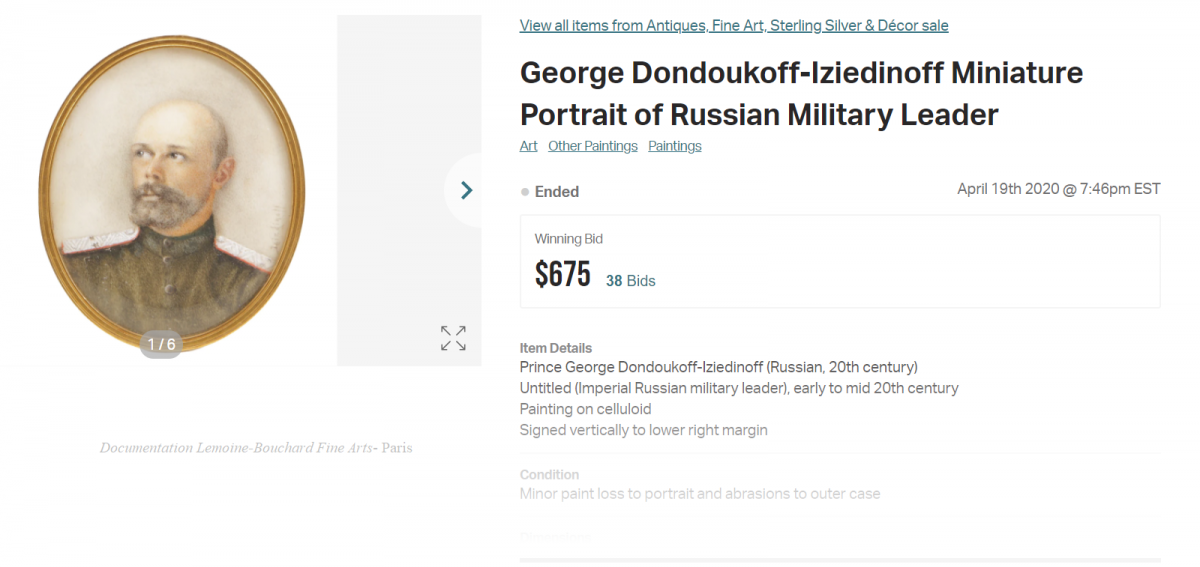Image resolution: width=1200 pixels, height=567 pixels.
Task: Open the Art category link
Action: pyautogui.click(x=529, y=146)
